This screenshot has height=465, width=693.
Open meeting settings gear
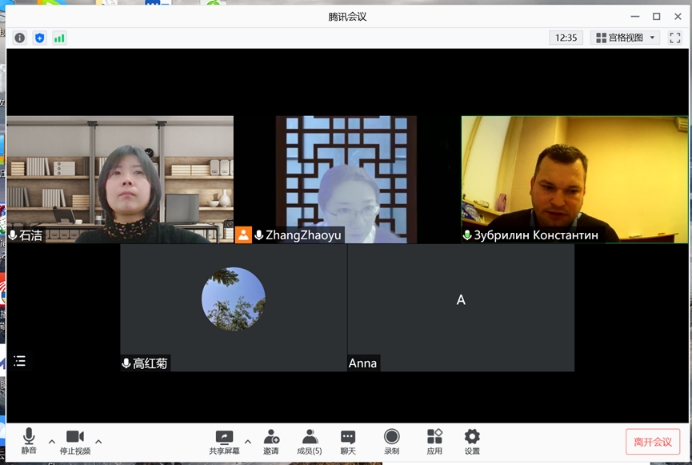(472, 440)
